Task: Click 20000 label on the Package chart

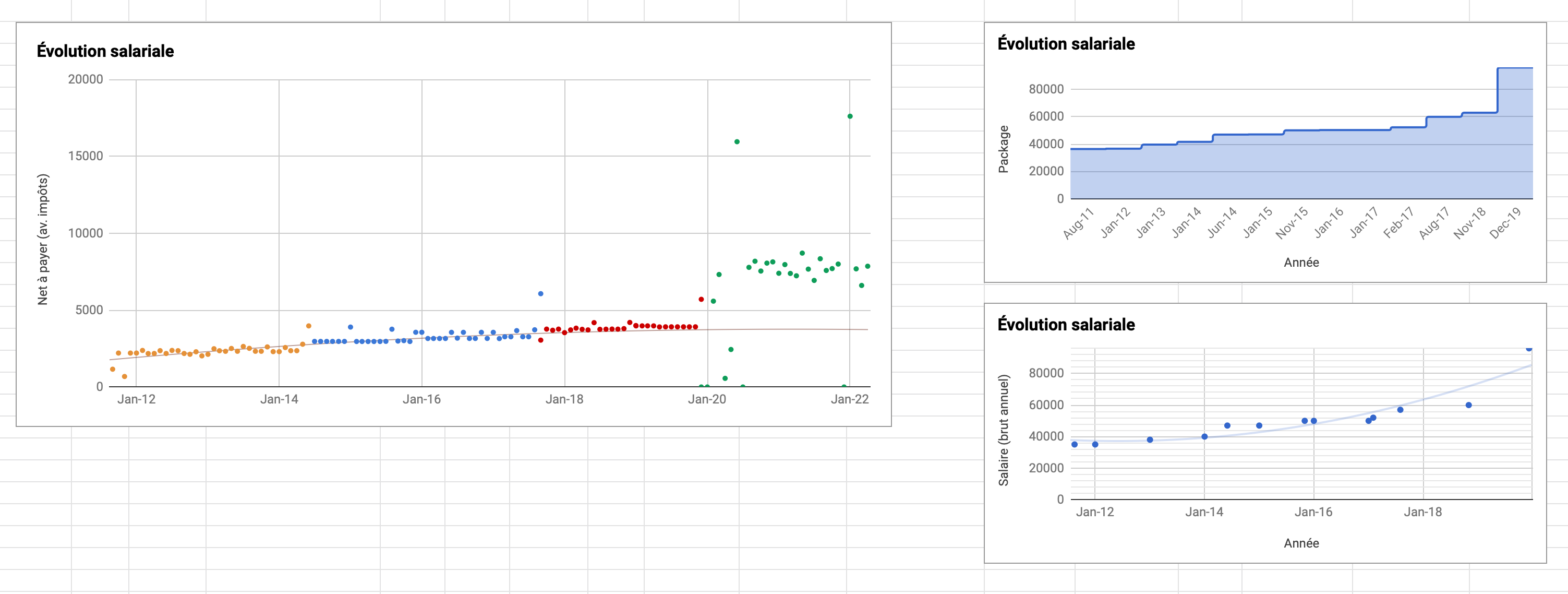Action: pyautogui.click(x=1046, y=171)
